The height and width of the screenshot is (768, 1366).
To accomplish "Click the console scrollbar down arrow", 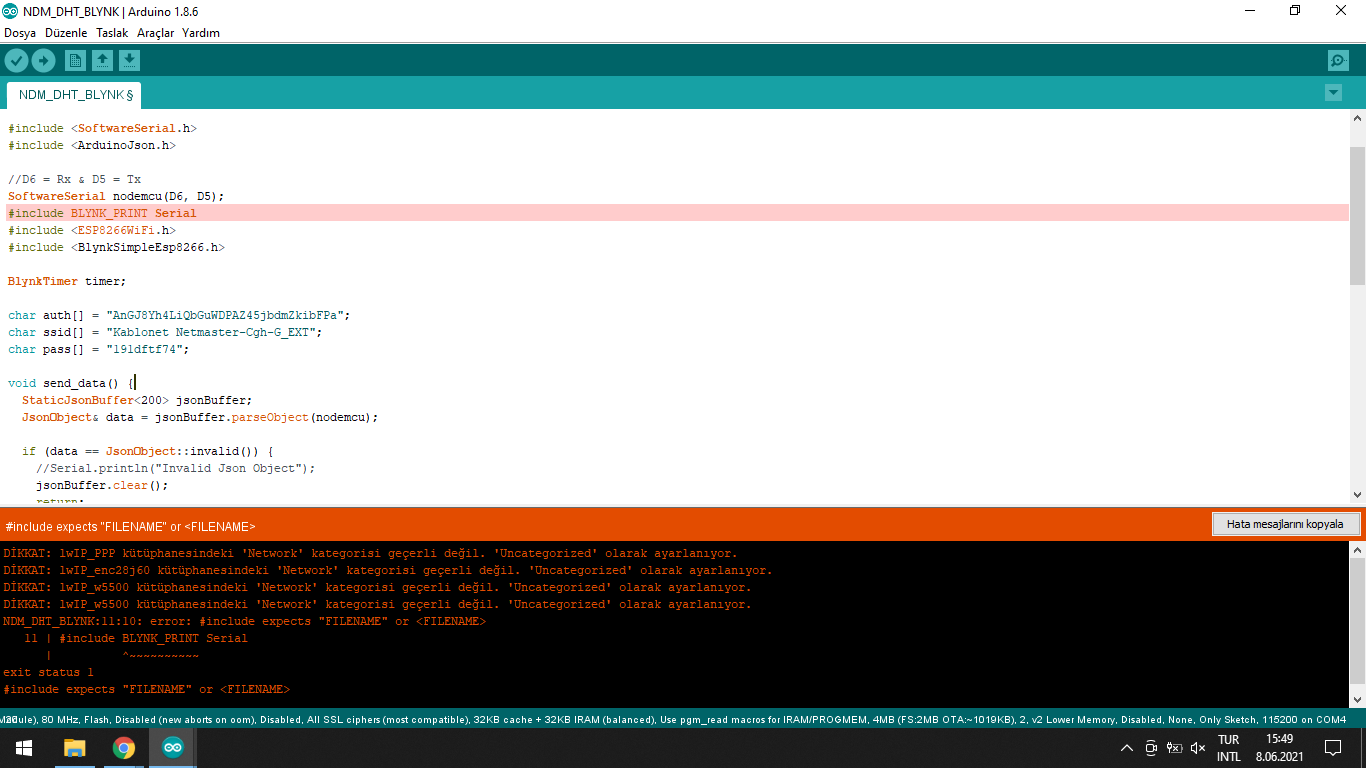I will pos(1357,699).
